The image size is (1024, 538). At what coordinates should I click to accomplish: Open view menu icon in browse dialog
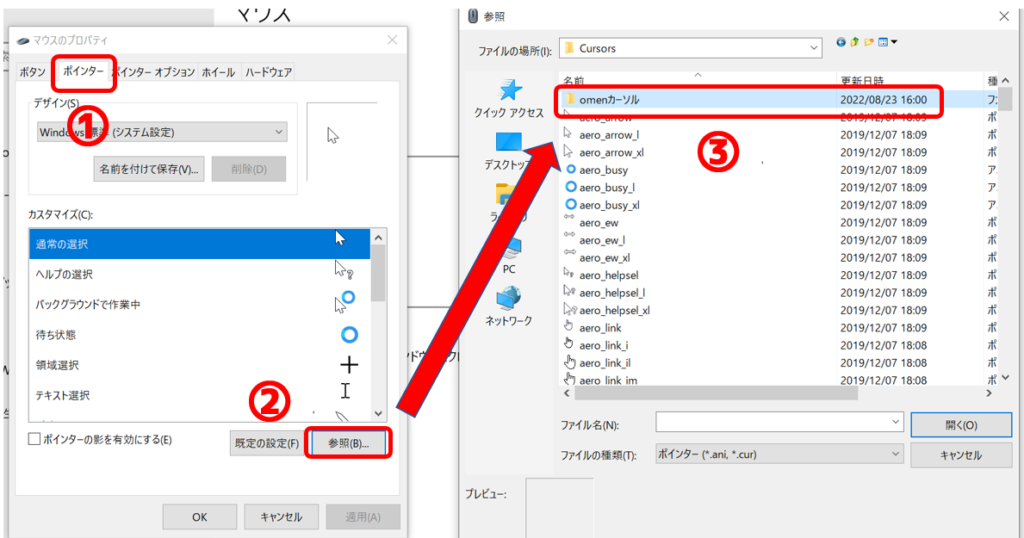point(888,42)
